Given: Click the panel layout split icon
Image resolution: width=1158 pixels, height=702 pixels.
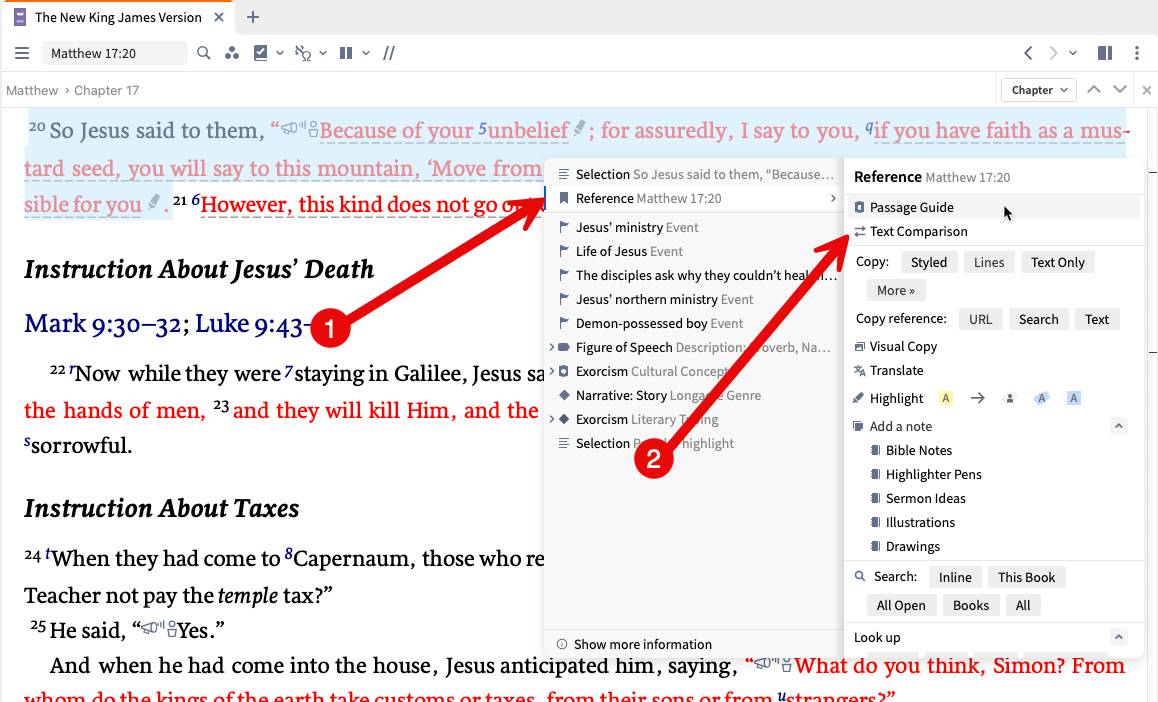Looking at the screenshot, I should [1105, 53].
